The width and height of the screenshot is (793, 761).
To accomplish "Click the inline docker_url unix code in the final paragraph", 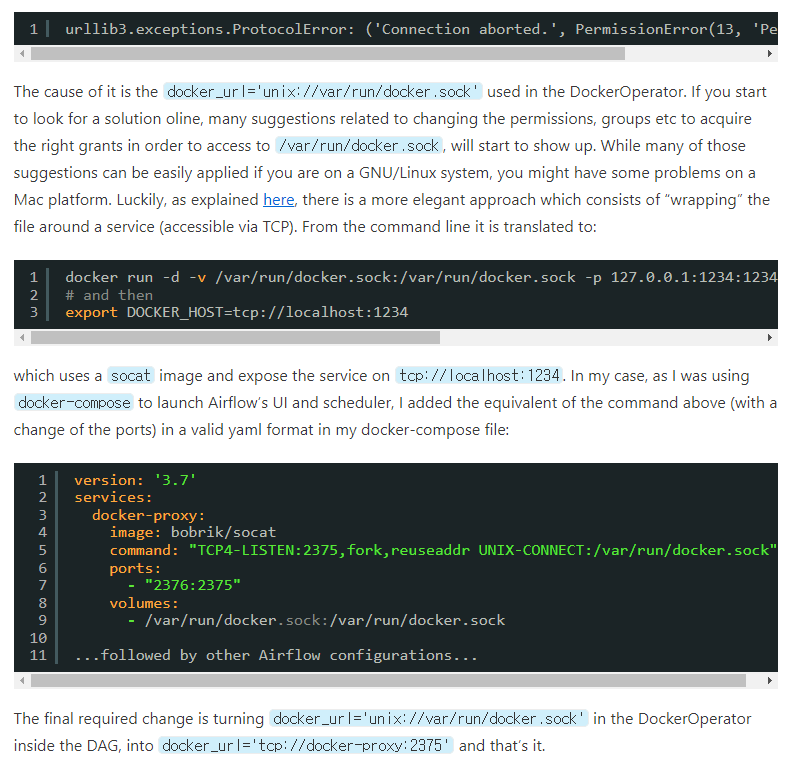I will point(428,719).
